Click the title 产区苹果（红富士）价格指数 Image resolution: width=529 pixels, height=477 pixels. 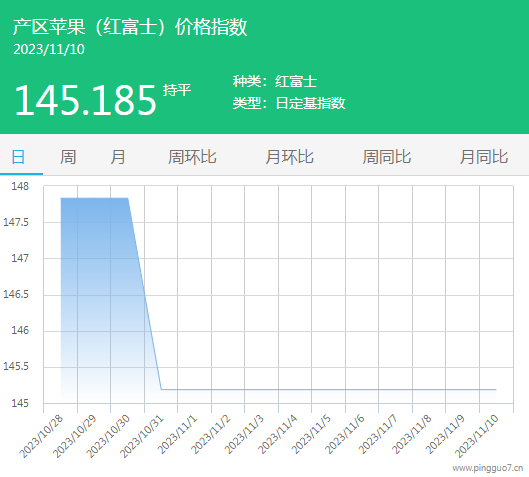click(130, 27)
